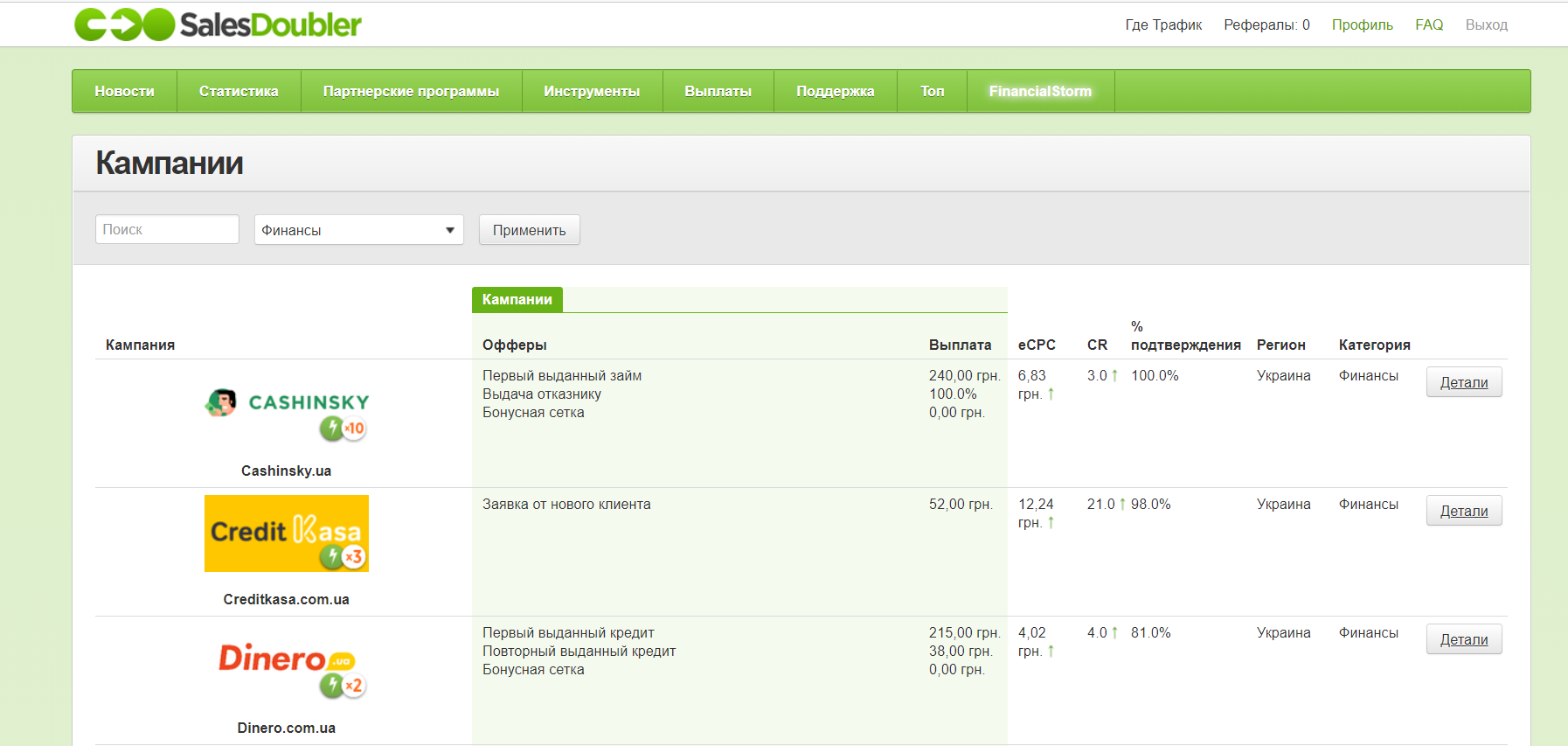Open the Профиль link in the header
The height and width of the screenshot is (746, 1568).
click(x=1362, y=24)
